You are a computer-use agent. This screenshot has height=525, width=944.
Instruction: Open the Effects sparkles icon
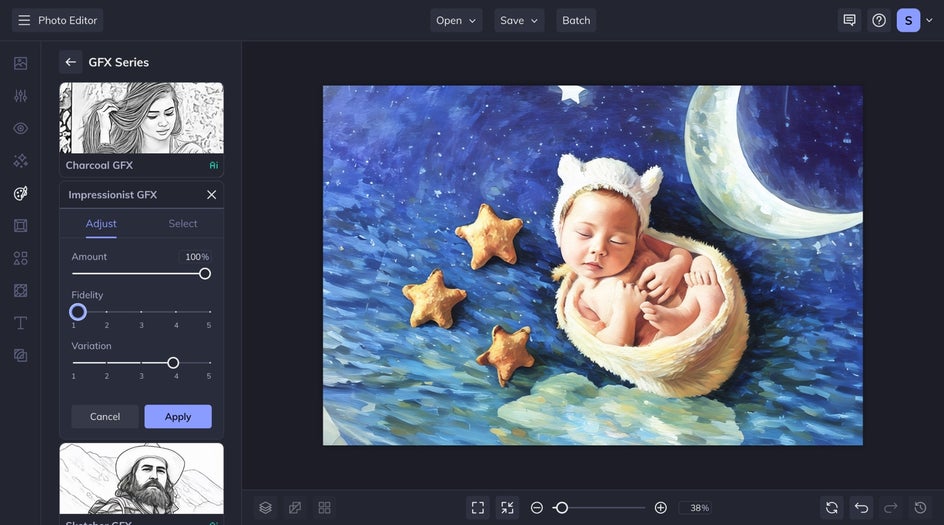[x=20, y=161]
